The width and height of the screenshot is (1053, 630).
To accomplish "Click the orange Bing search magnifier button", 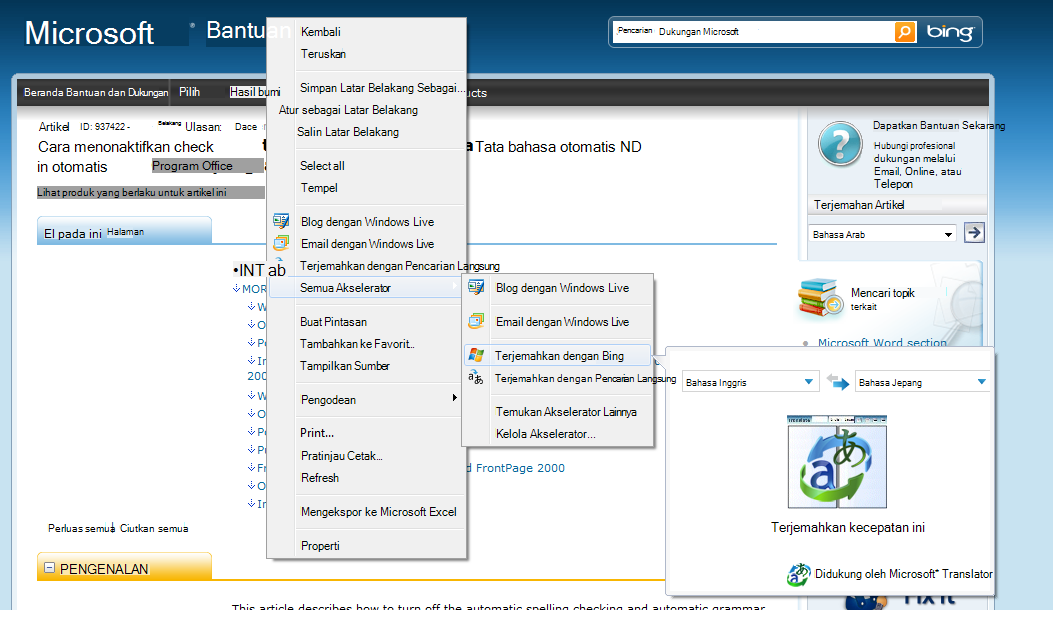I will 904,32.
